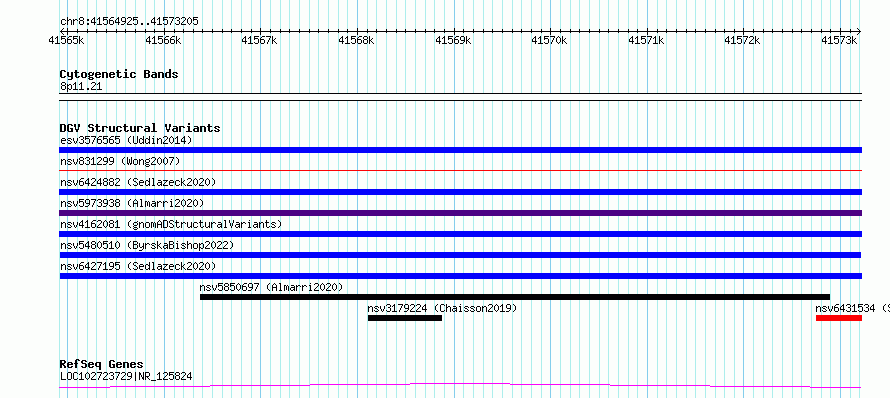This screenshot has width=890, height=398.
Task: Select the blue bar under esv3576565
Action: [460, 150]
